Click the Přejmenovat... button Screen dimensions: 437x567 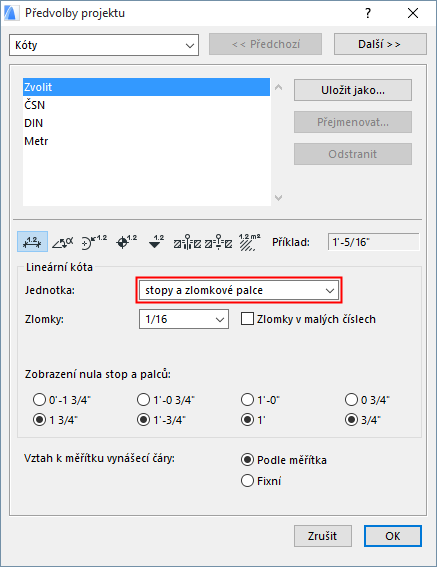coord(353,122)
